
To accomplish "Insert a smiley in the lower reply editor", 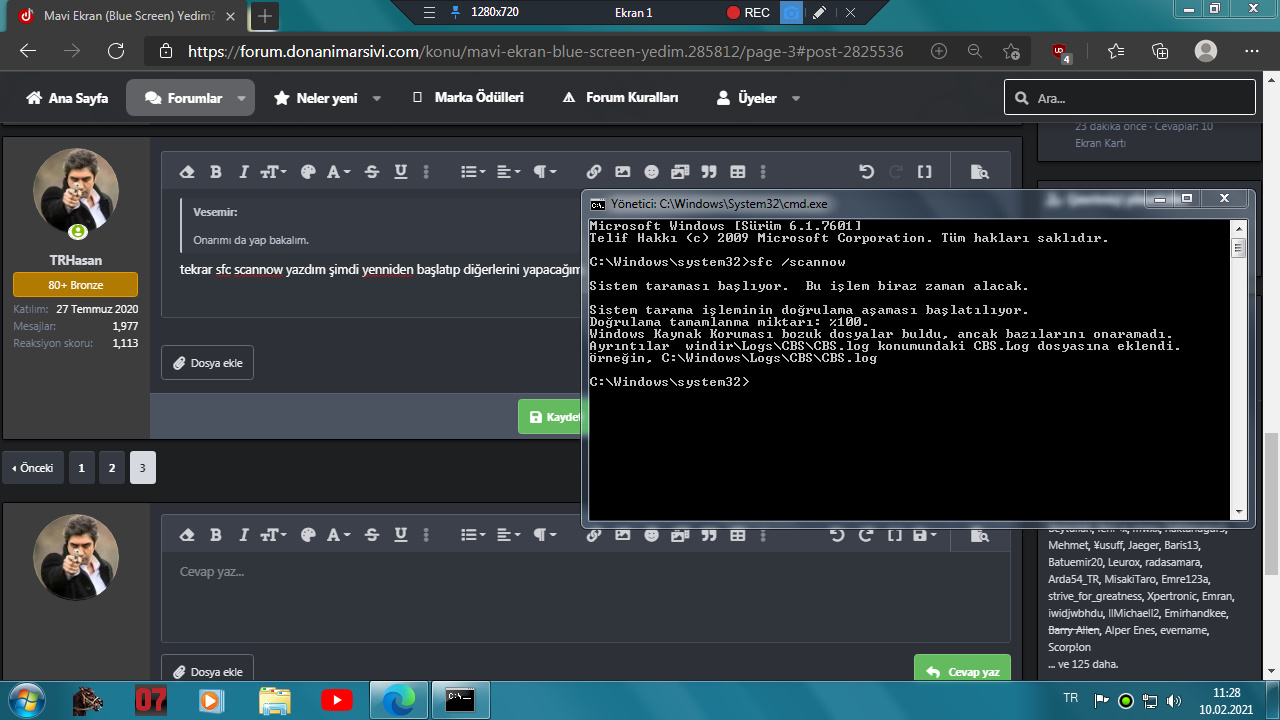I will pyautogui.click(x=652, y=535).
